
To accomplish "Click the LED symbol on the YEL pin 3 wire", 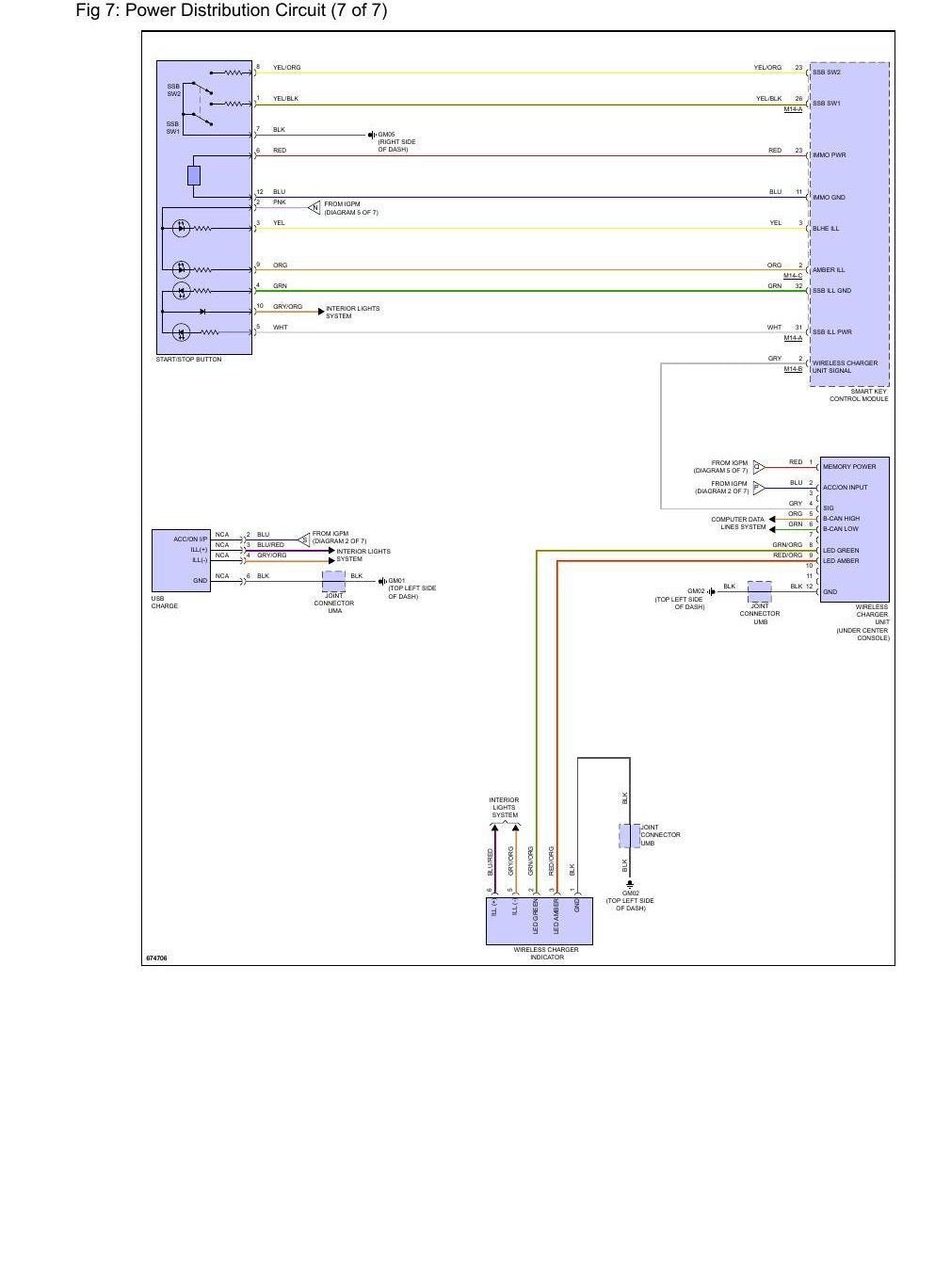I will [x=182, y=228].
